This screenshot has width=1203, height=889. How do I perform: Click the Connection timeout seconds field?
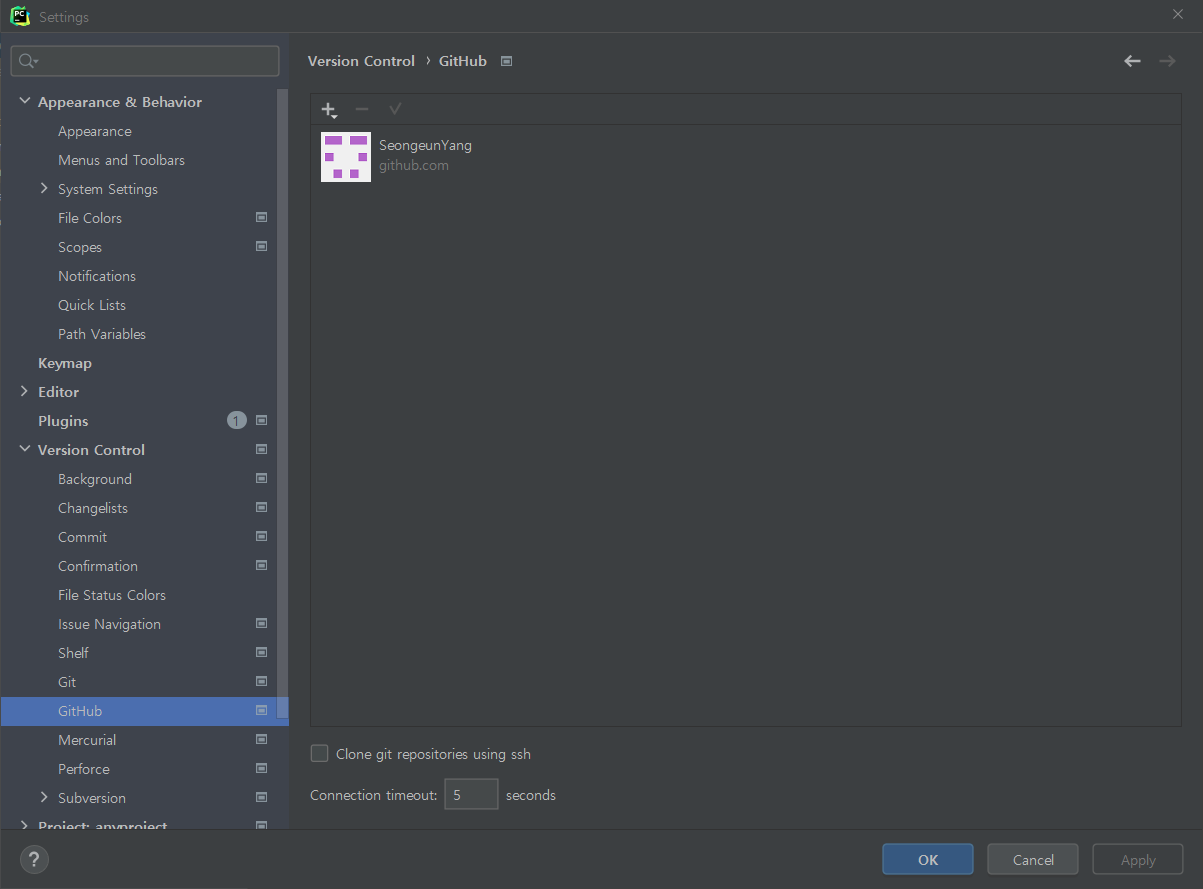click(x=471, y=795)
